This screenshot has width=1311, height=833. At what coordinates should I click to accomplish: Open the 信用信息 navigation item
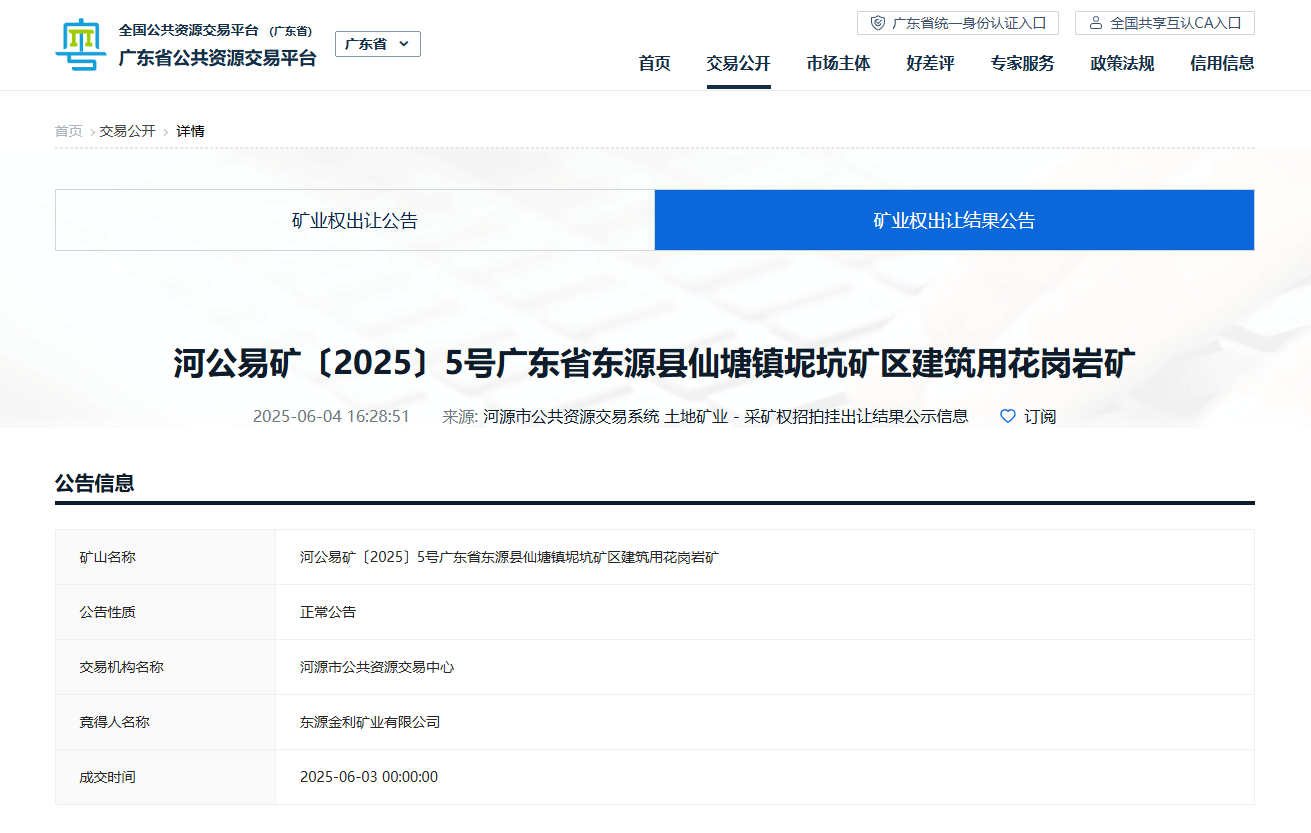(x=1222, y=64)
